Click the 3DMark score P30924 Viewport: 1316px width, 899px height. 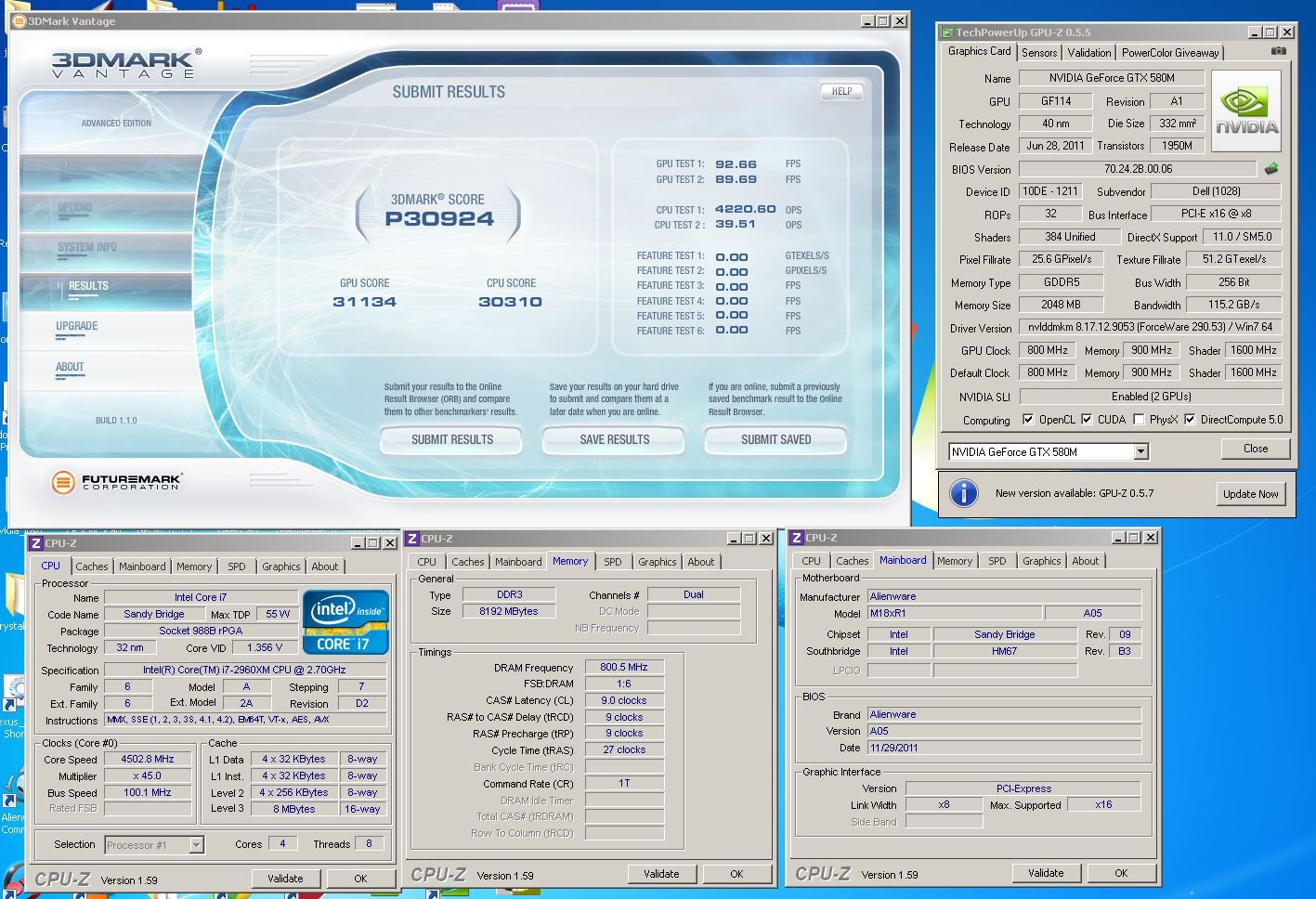[439, 219]
